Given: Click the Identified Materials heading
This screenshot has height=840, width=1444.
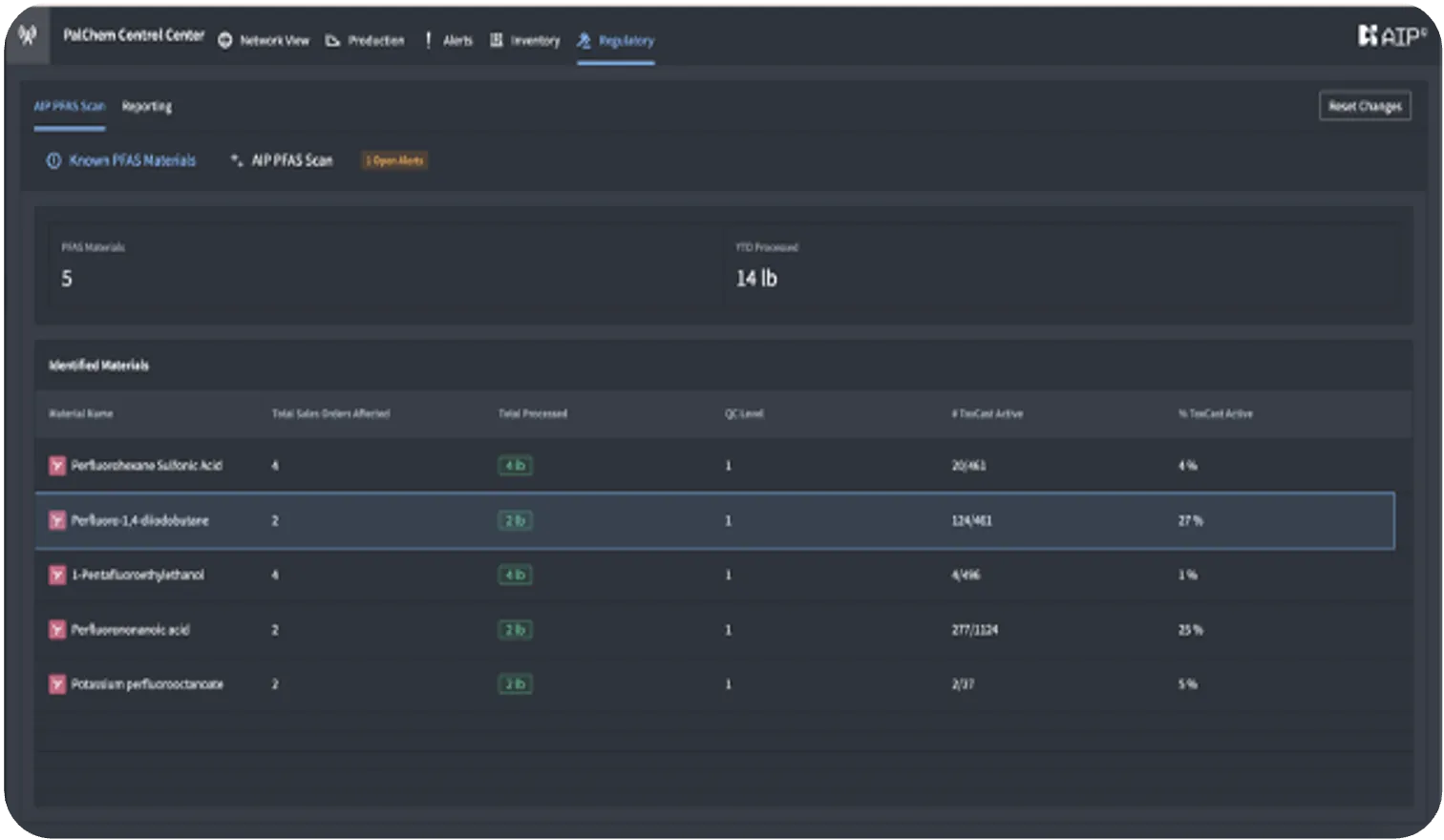Looking at the screenshot, I should (99, 366).
